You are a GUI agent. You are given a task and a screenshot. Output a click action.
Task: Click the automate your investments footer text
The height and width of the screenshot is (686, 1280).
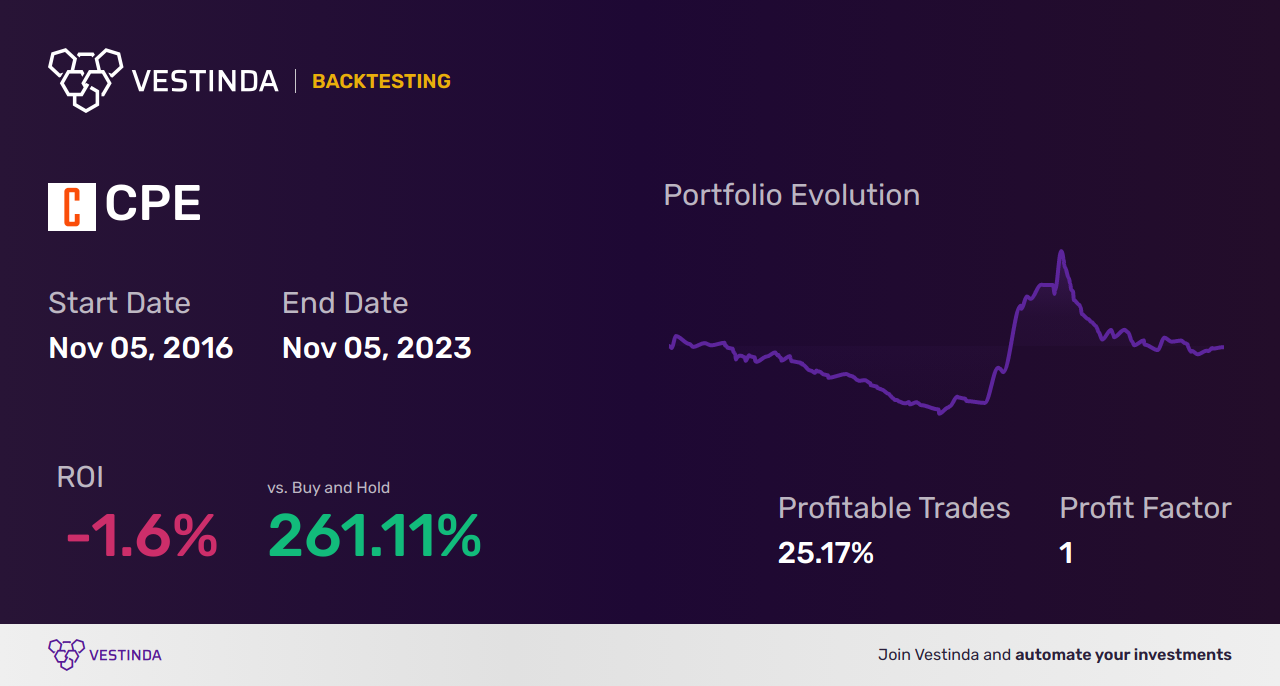click(1123, 655)
